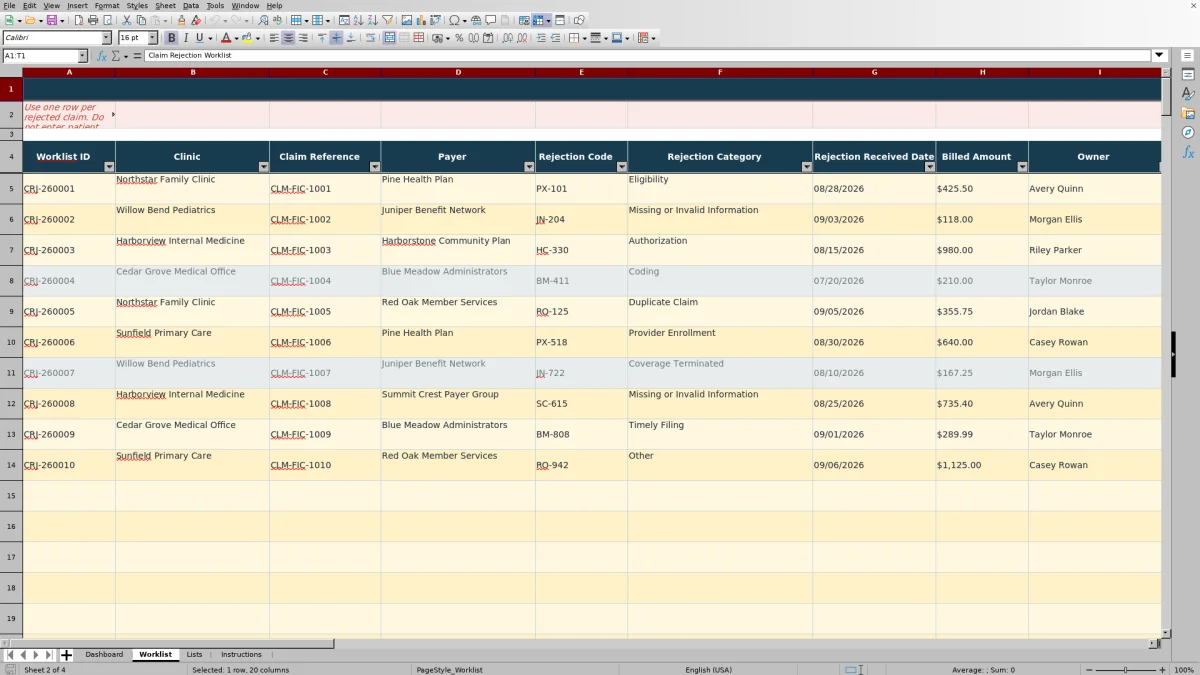Open the Format menu
The height and width of the screenshot is (675, 1200).
[107, 5]
